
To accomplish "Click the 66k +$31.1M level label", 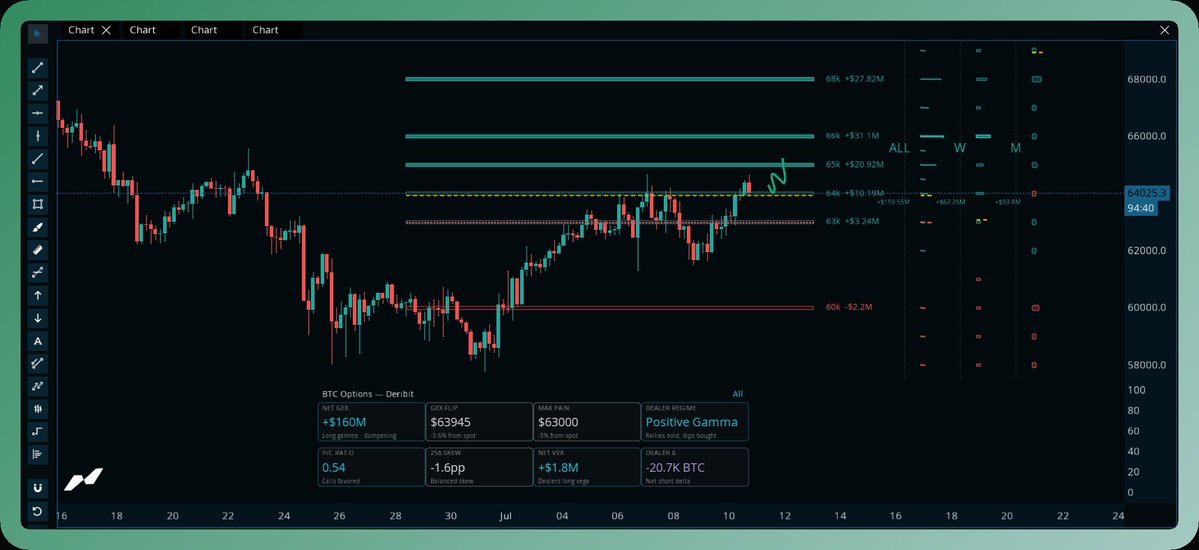I will click(852, 136).
